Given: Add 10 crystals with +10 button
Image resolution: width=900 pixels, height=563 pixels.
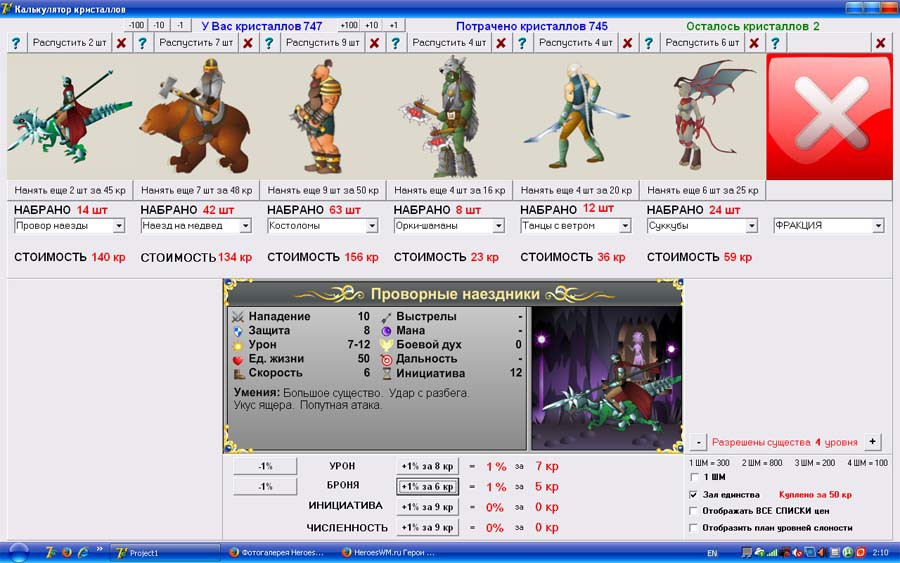Looking at the screenshot, I should click(x=371, y=25).
